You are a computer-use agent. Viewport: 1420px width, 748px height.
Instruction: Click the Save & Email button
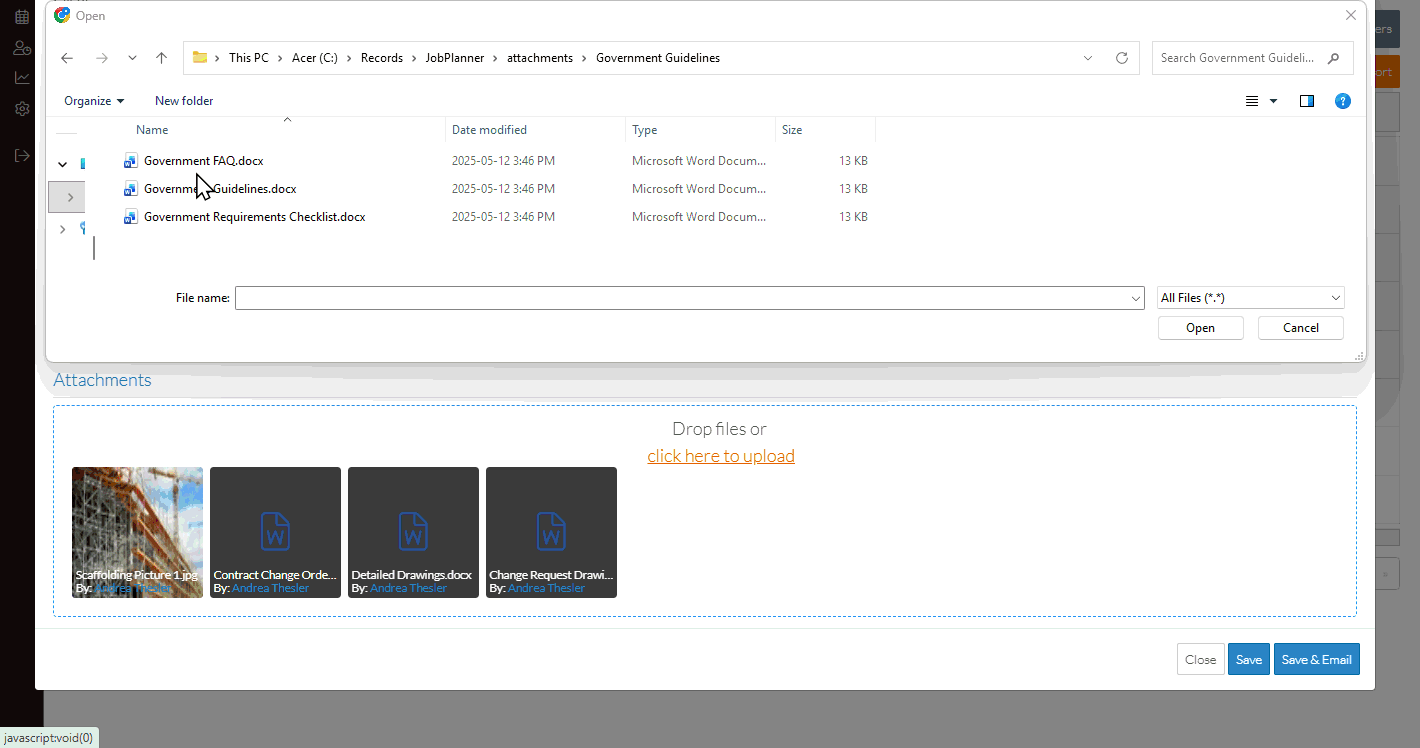coord(1317,659)
